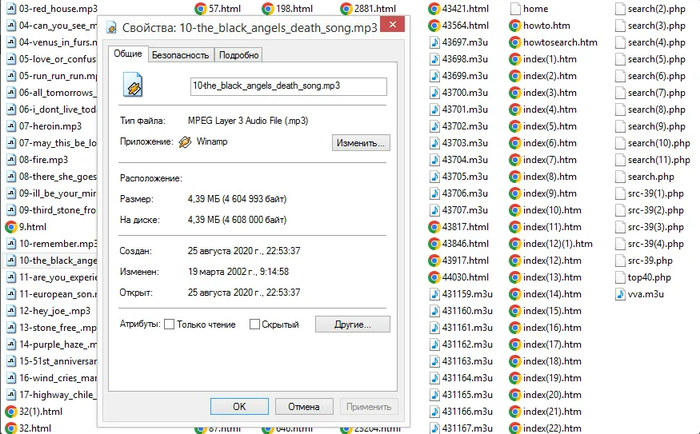Select the Chrome icon next to 9.html

pos(9,227)
